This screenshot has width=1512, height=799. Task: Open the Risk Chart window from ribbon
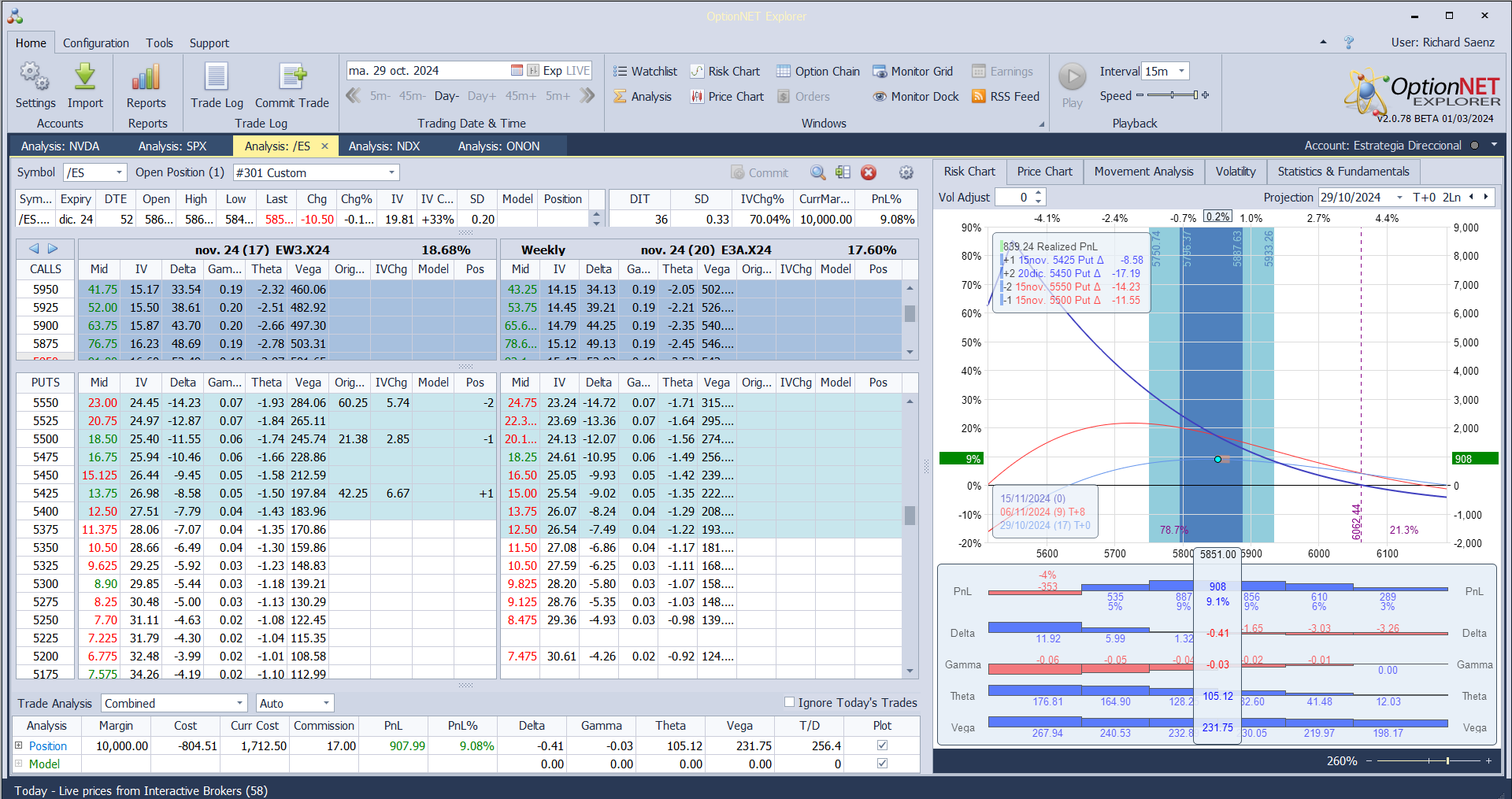click(x=725, y=71)
